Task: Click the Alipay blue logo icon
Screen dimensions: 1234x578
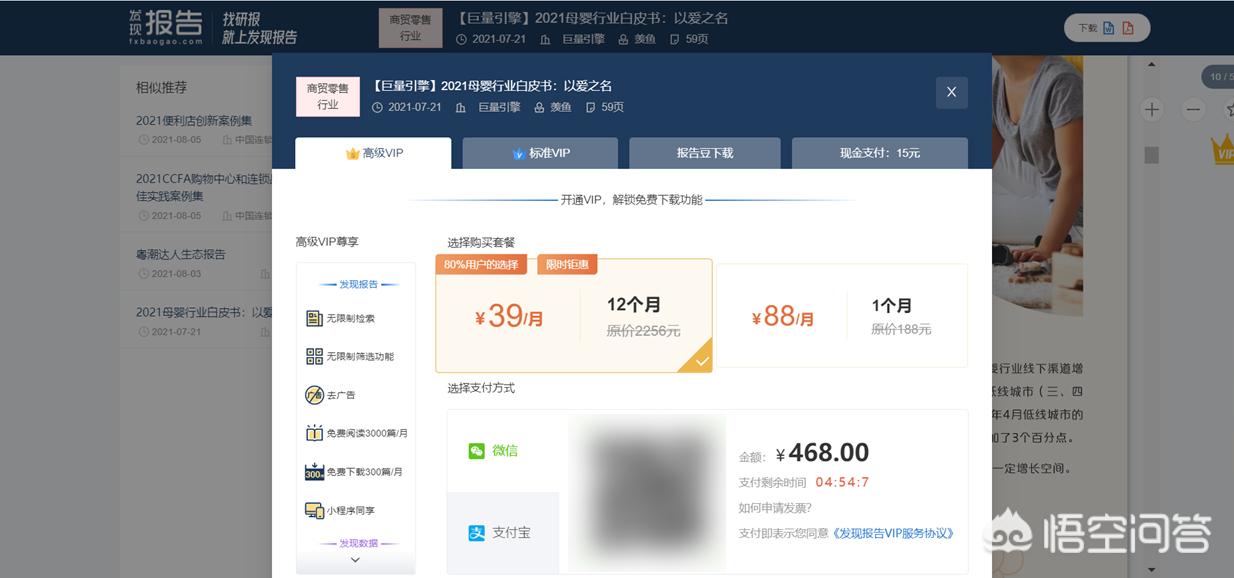Action: (x=477, y=533)
